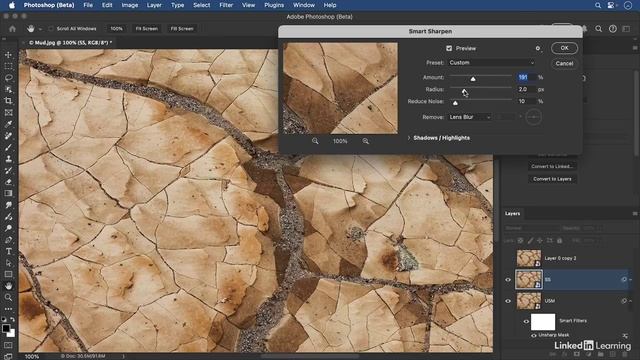Open the Hand tool preset picker arrow
Image resolution: width=640 pixels, height=360 pixels.
[x=40, y=29]
